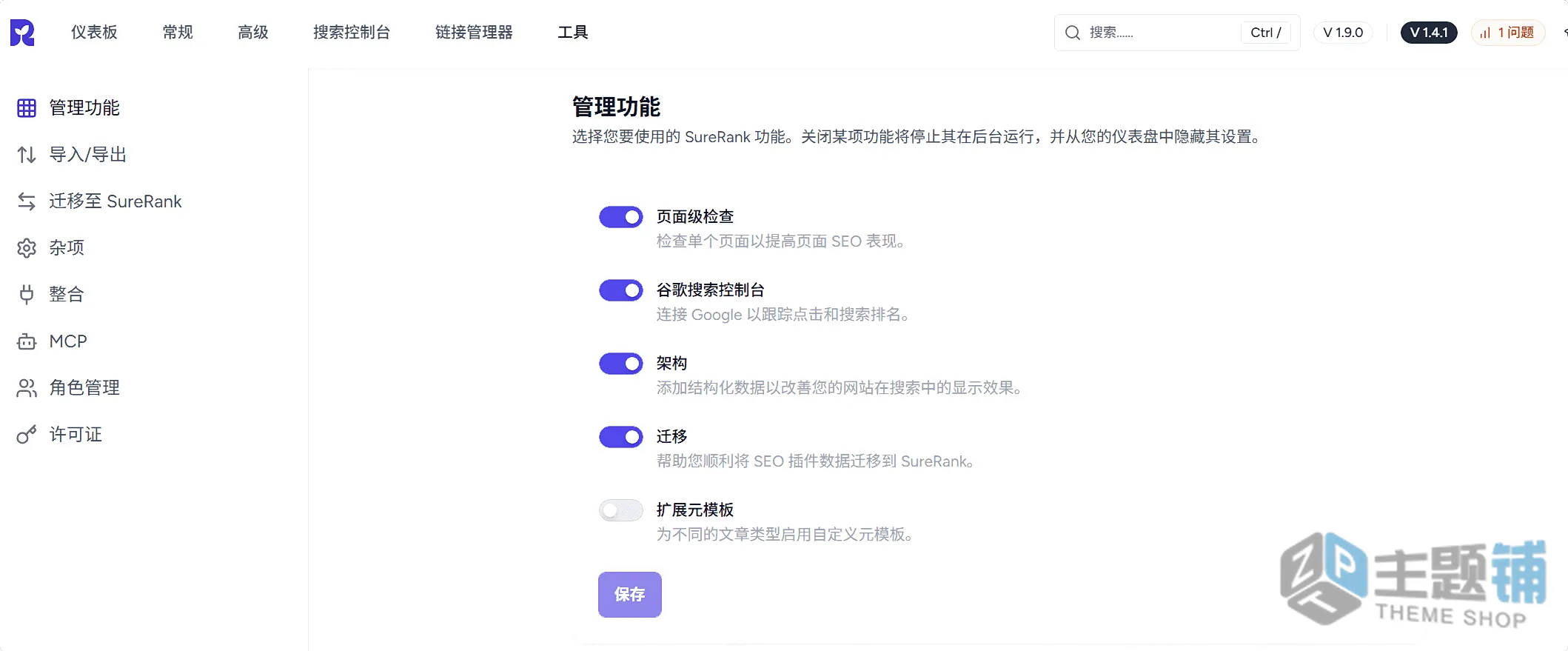
Task: Switch to 搜索控制台 tab
Action: click(352, 33)
